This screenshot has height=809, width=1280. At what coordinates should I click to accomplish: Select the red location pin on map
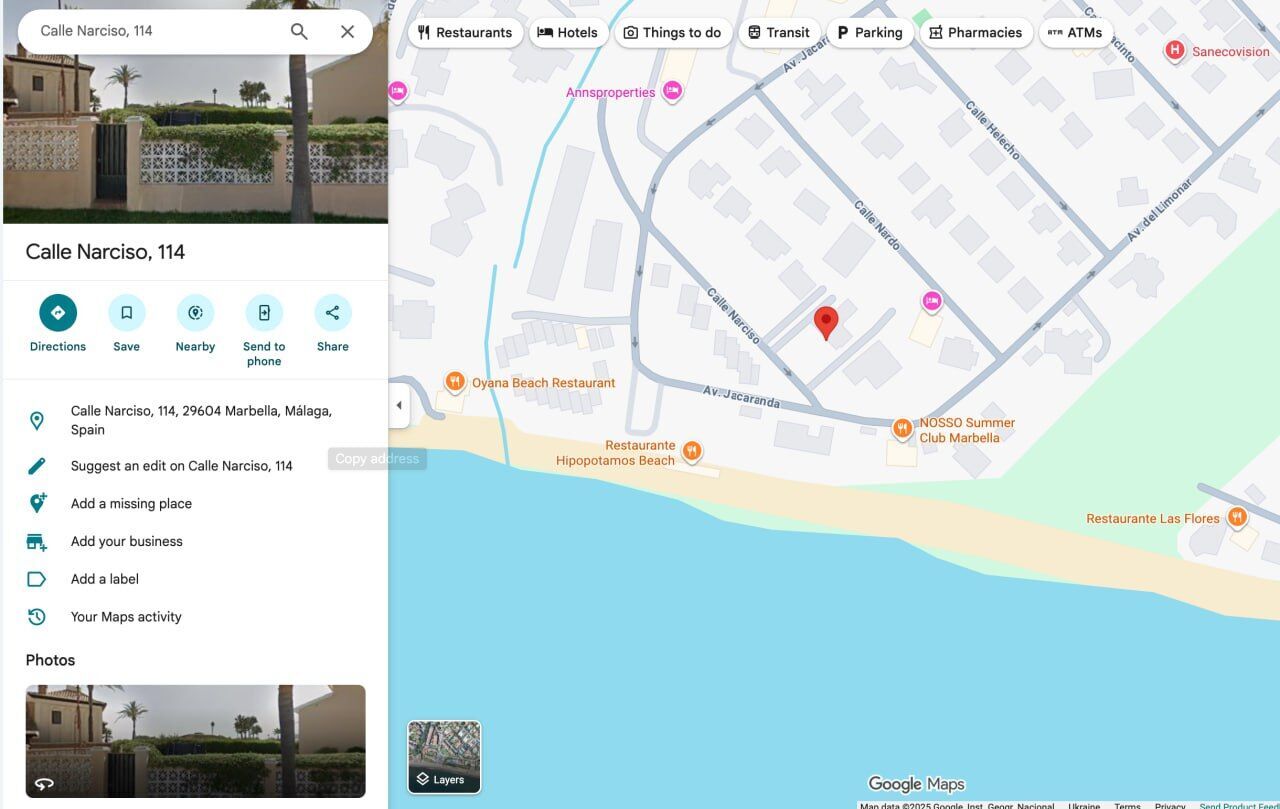click(826, 324)
